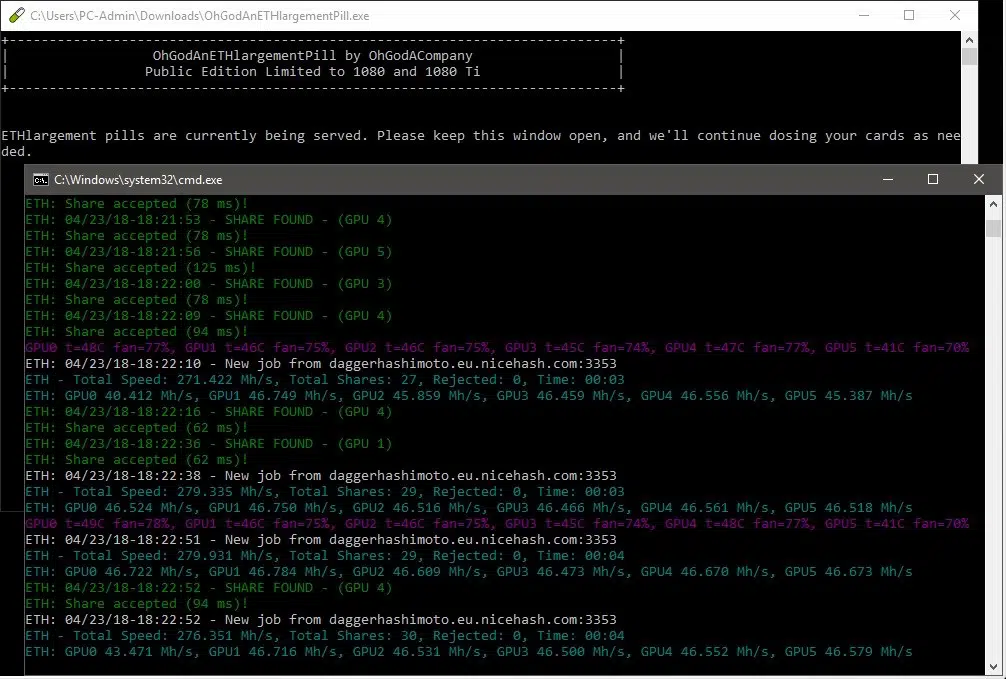Click the Total Speed 279.931 Mh/s line
This screenshot has width=1006, height=679.
[x=325, y=556]
